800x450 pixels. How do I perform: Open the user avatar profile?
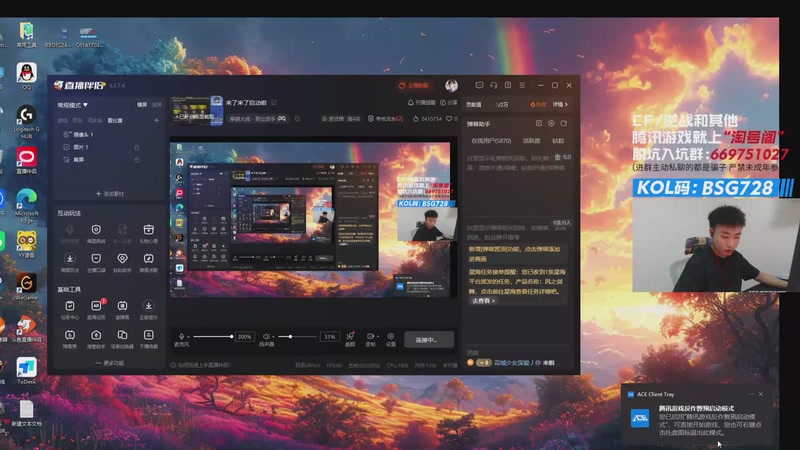[x=451, y=85]
